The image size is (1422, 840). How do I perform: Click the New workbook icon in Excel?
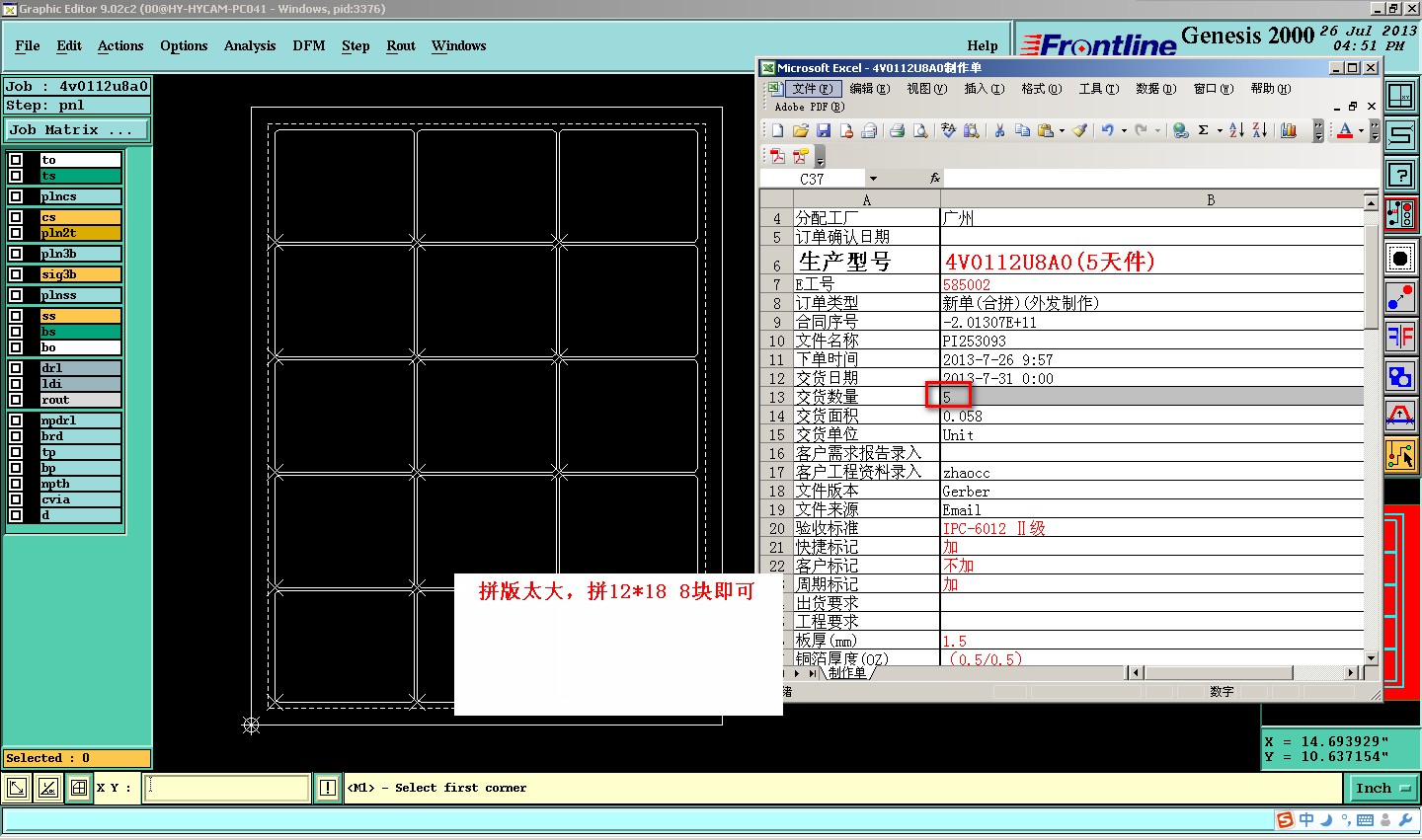777,130
